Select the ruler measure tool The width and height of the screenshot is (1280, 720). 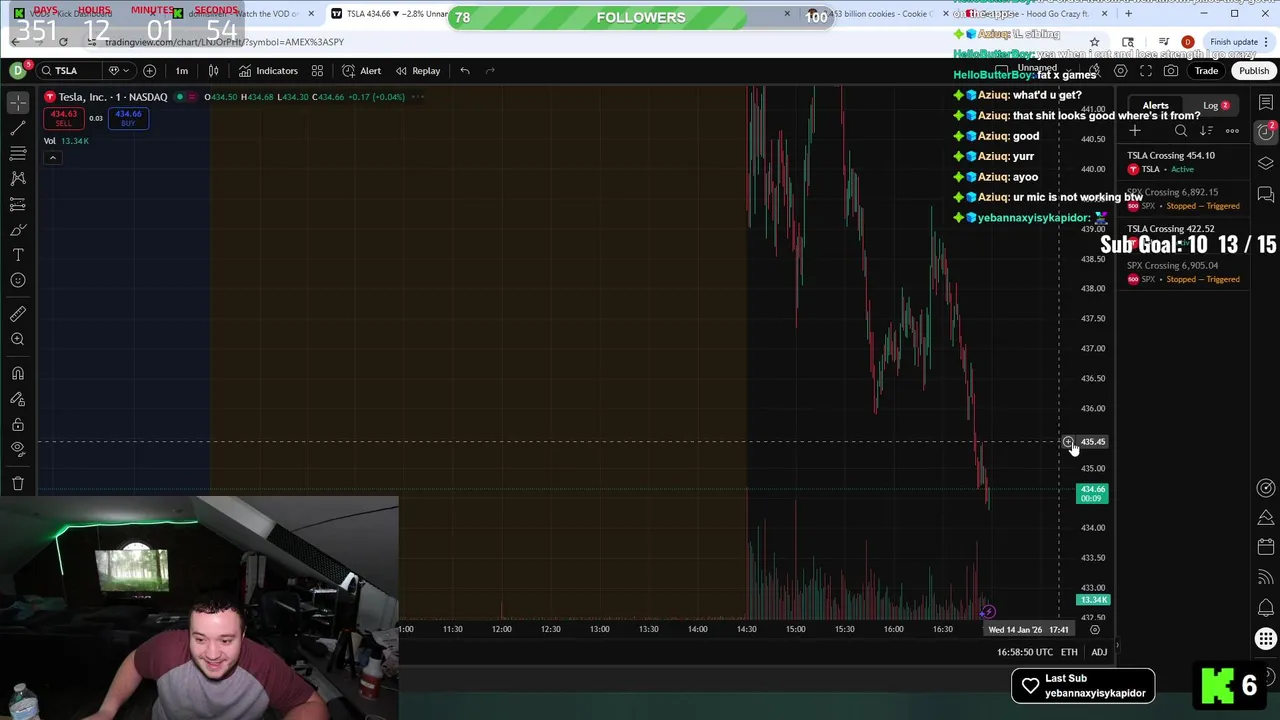click(17, 314)
